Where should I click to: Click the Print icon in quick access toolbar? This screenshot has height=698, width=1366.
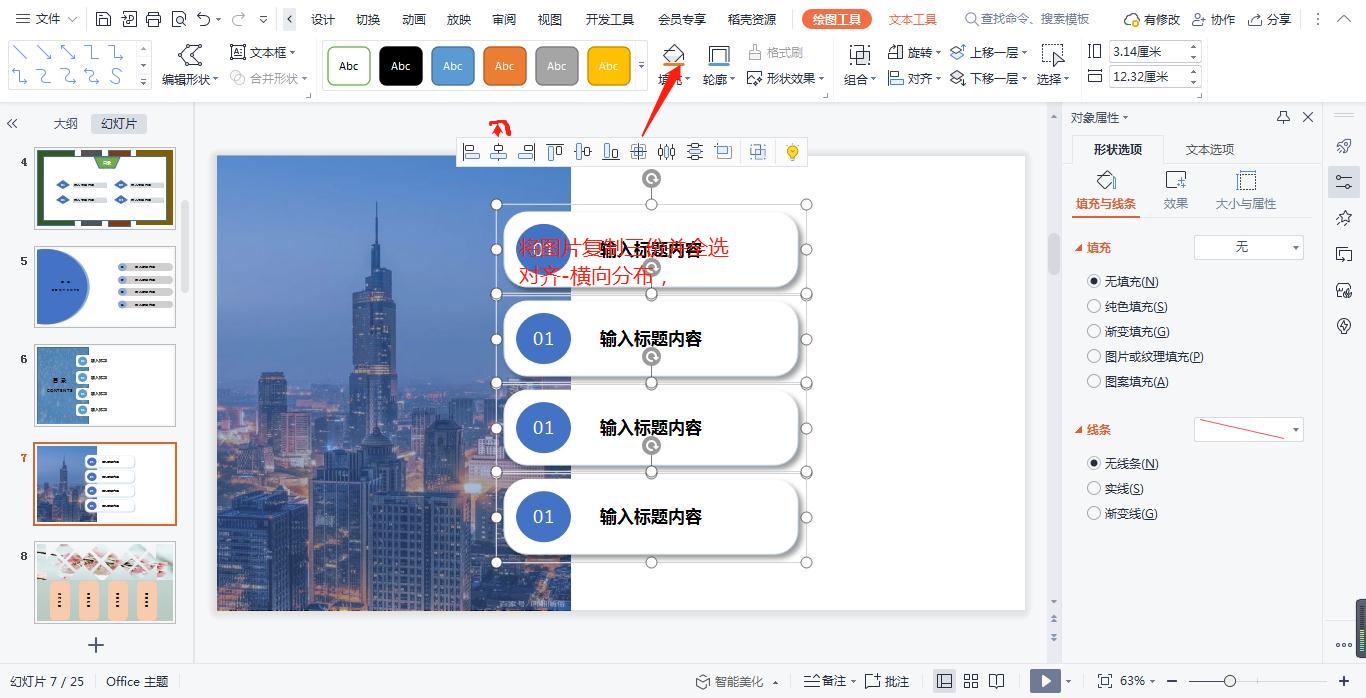(153, 19)
